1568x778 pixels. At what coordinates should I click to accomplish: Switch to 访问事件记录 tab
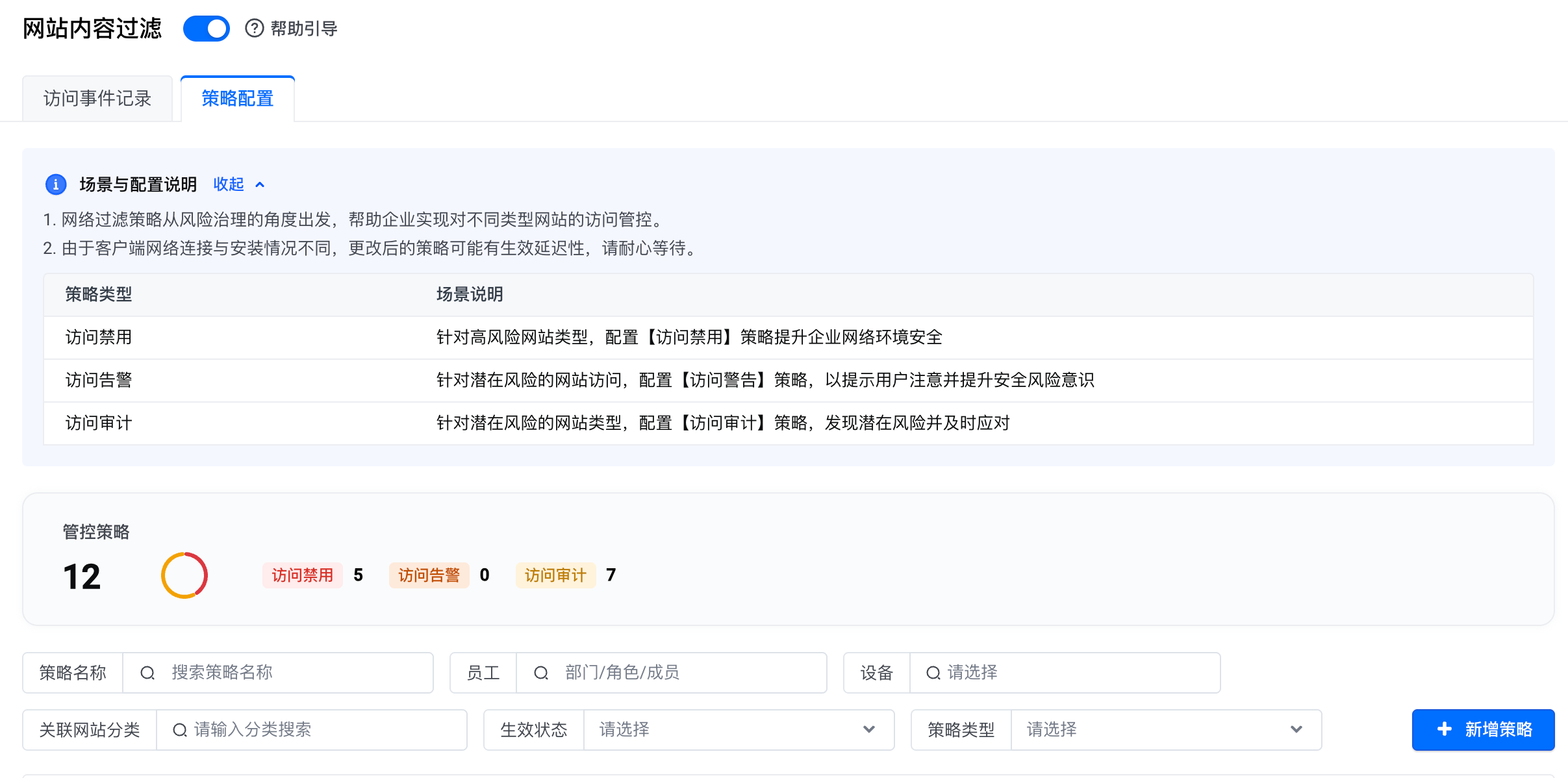point(97,99)
